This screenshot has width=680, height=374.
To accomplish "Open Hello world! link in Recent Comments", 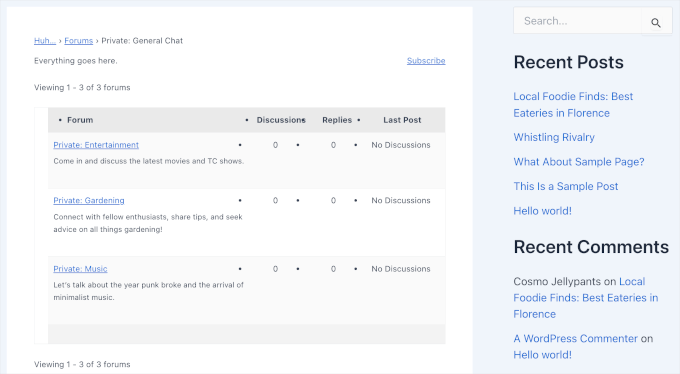I will point(543,355).
